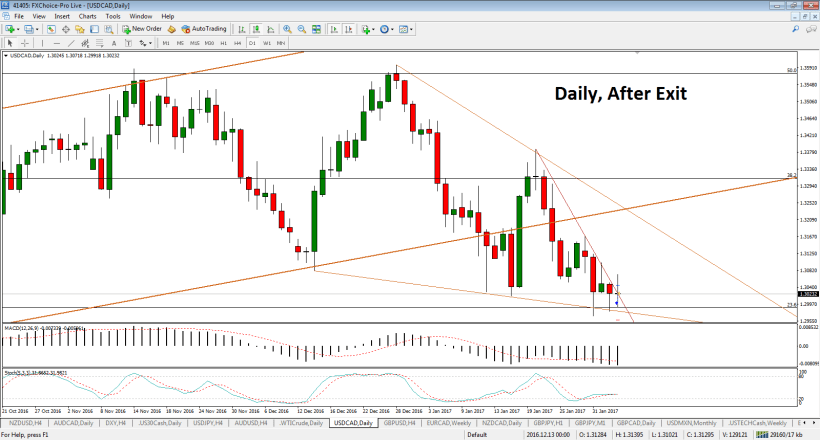Zoom out of the chart

click(x=302, y=29)
